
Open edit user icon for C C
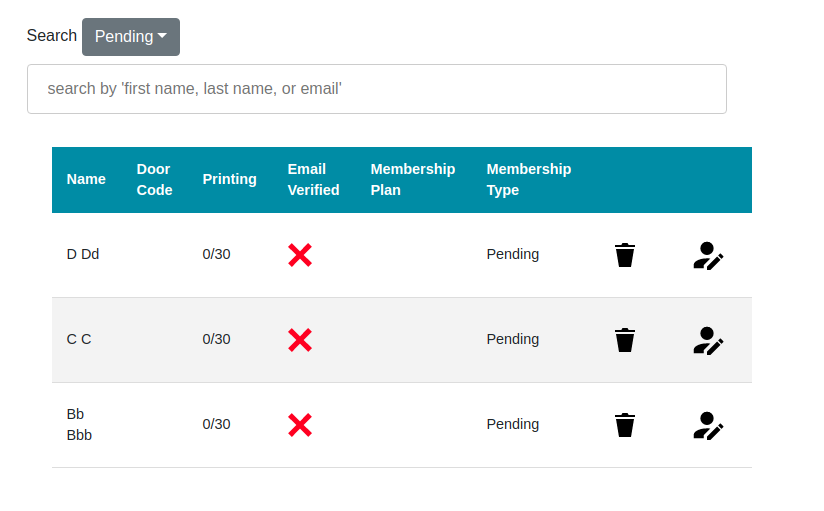click(708, 340)
